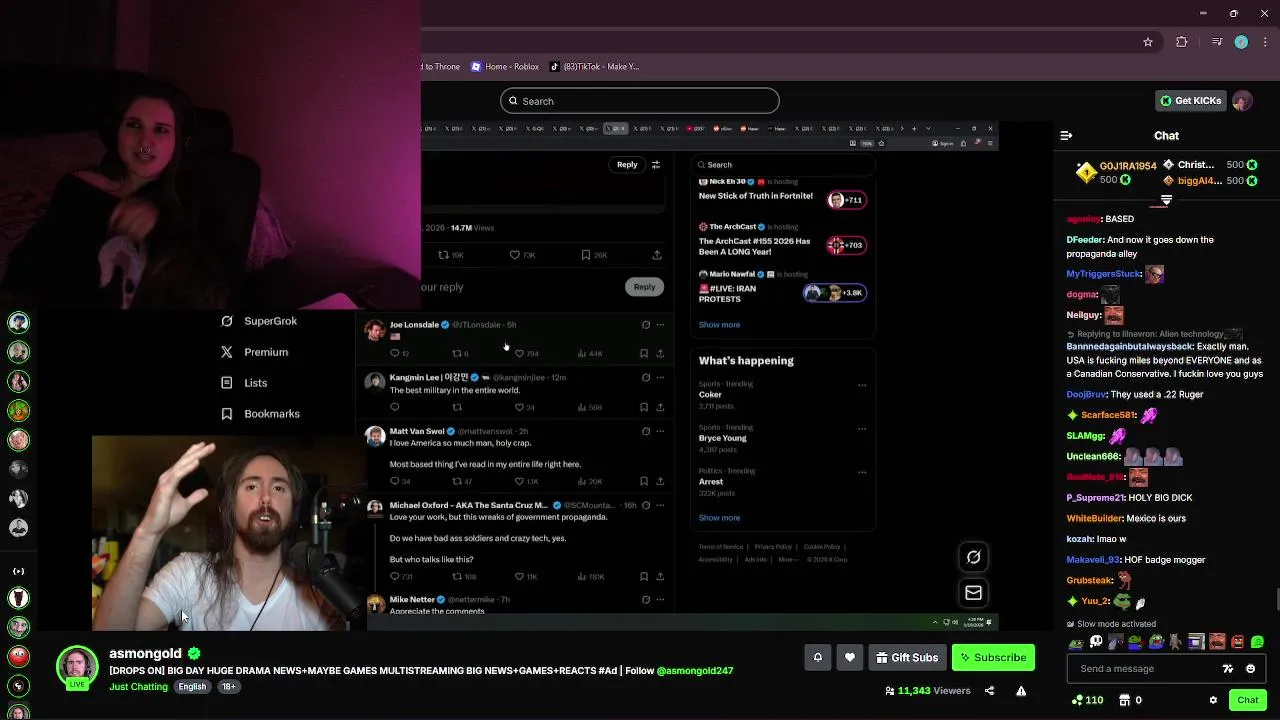Open the shop icon showing 0
The width and height of the screenshot is (1280, 720).
pos(1130,700)
